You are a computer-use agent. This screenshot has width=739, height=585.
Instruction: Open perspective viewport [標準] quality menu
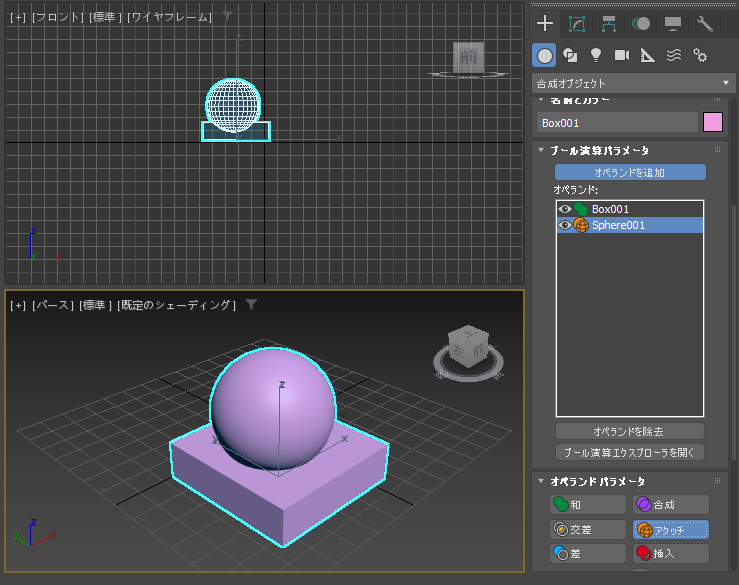click(x=95, y=305)
